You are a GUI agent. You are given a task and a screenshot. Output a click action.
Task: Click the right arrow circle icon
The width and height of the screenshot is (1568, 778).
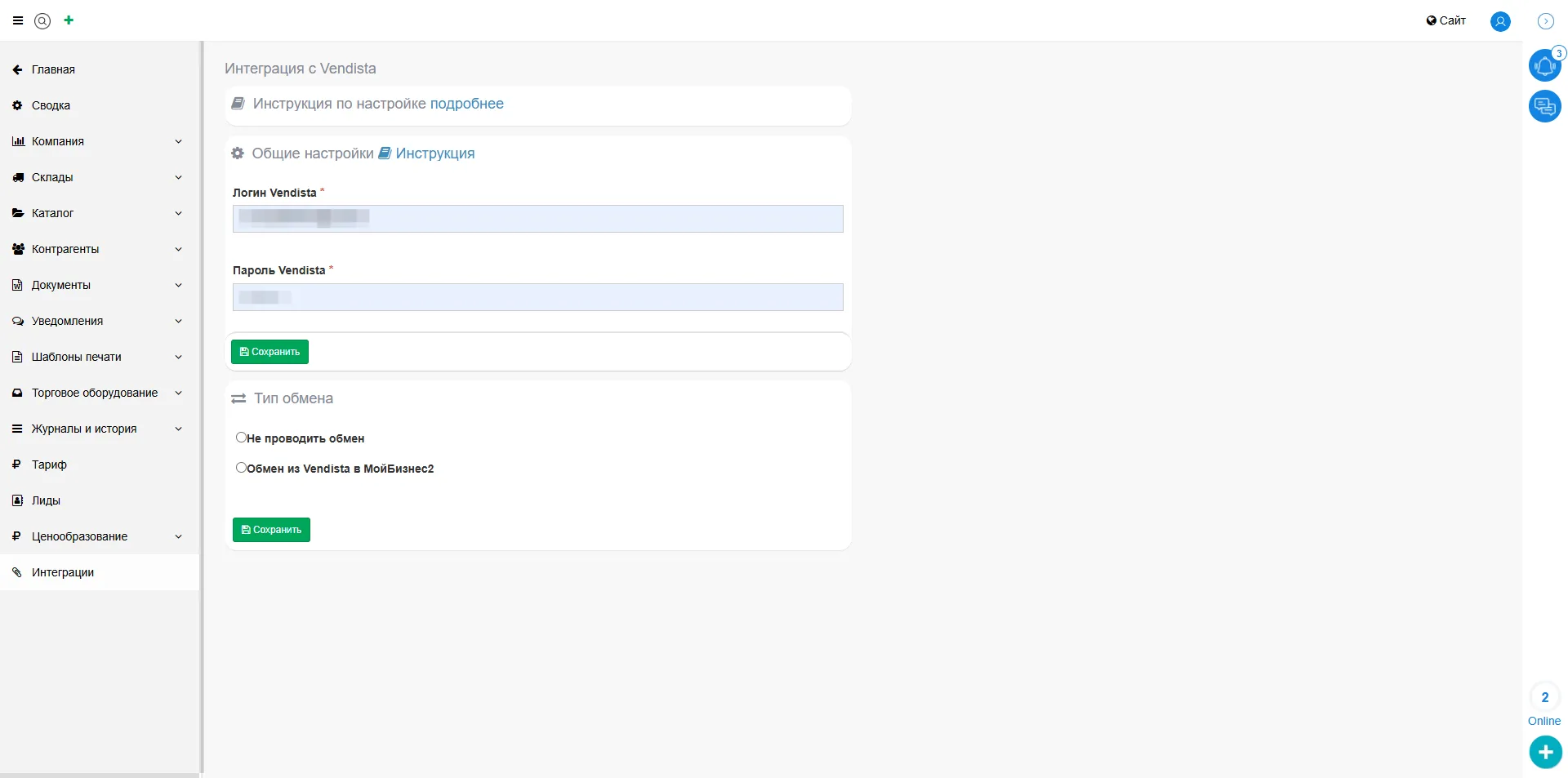click(x=1545, y=21)
